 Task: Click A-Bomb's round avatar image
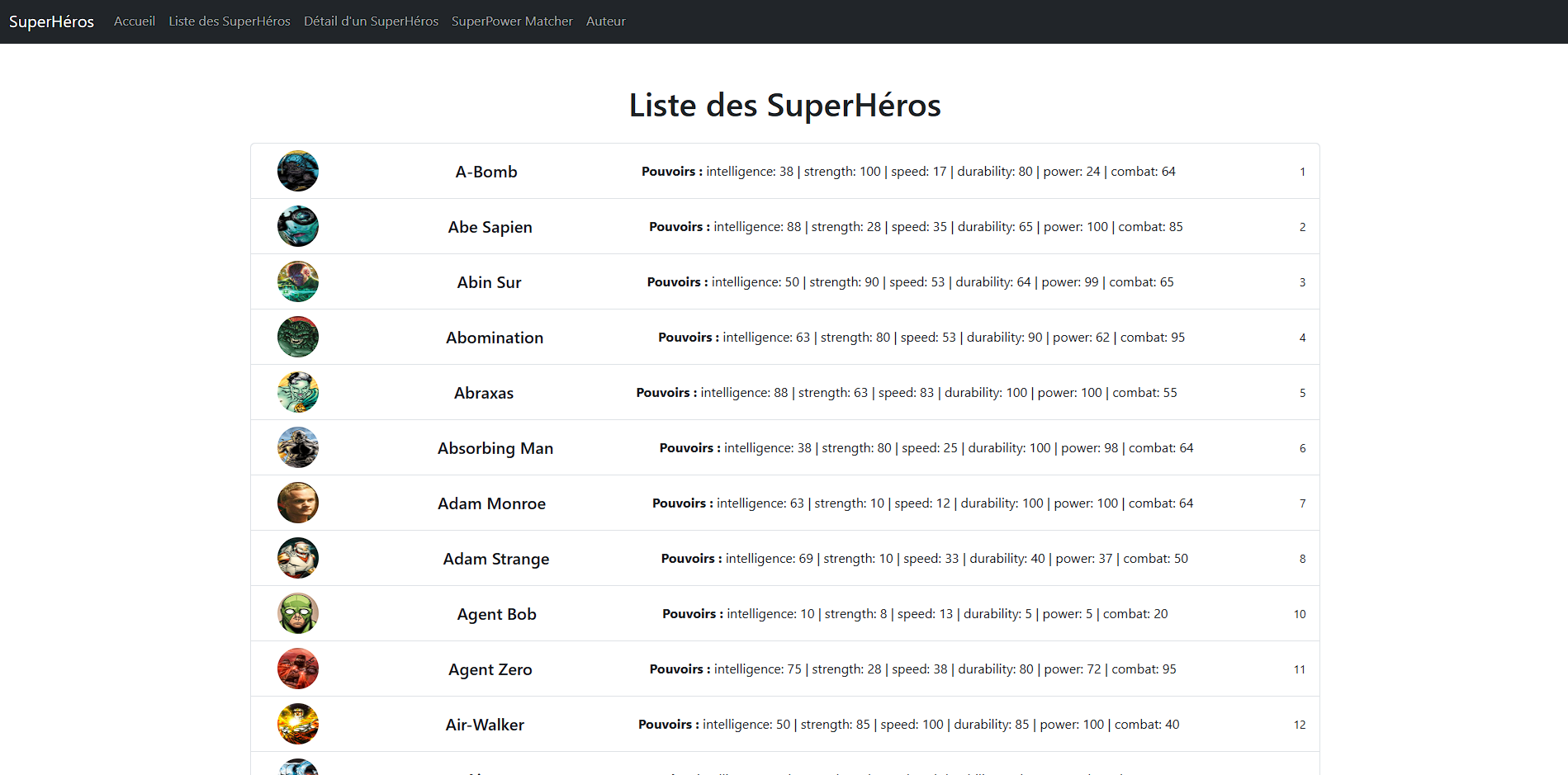[297, 171]
